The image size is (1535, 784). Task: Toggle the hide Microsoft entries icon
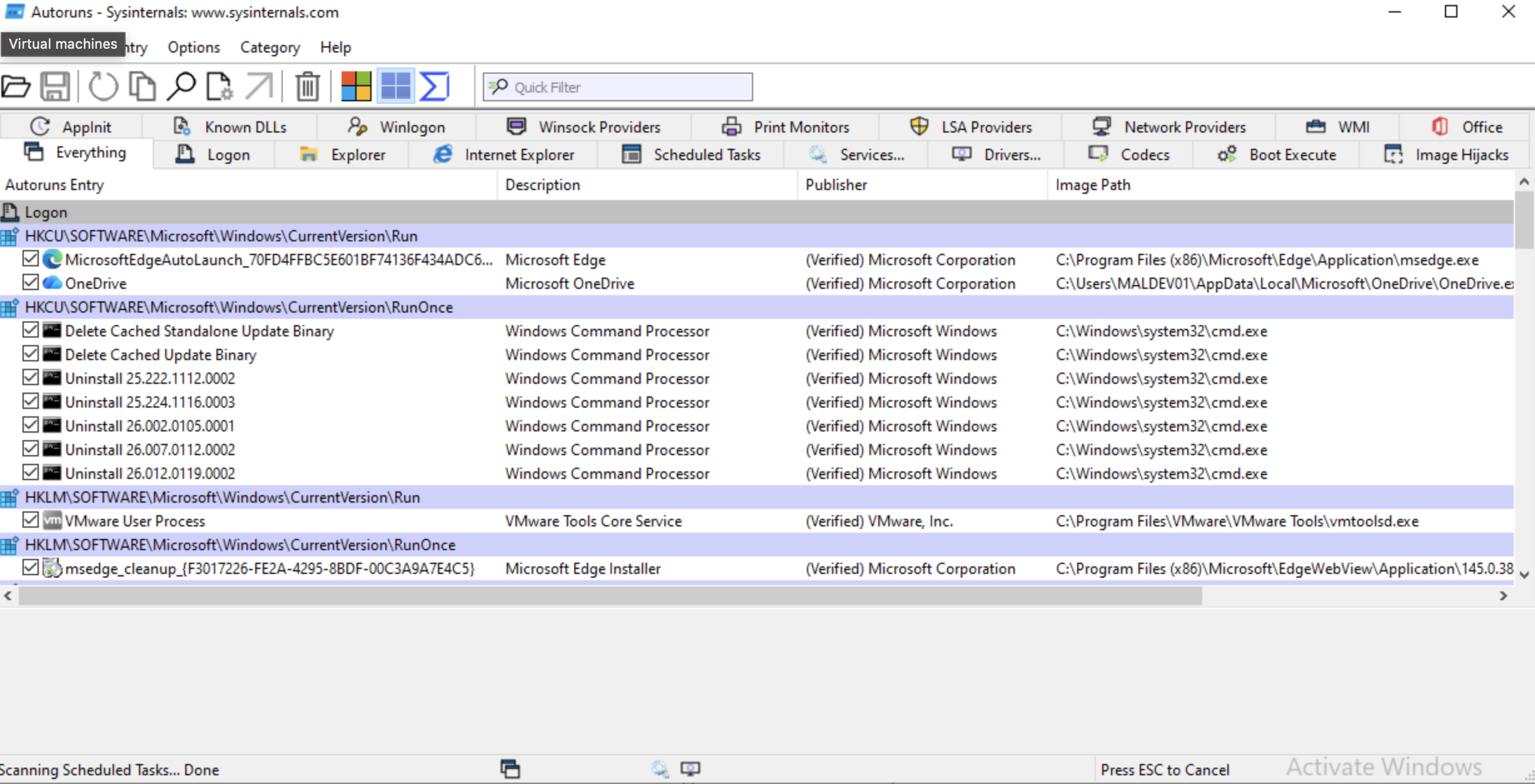(356, 86)
